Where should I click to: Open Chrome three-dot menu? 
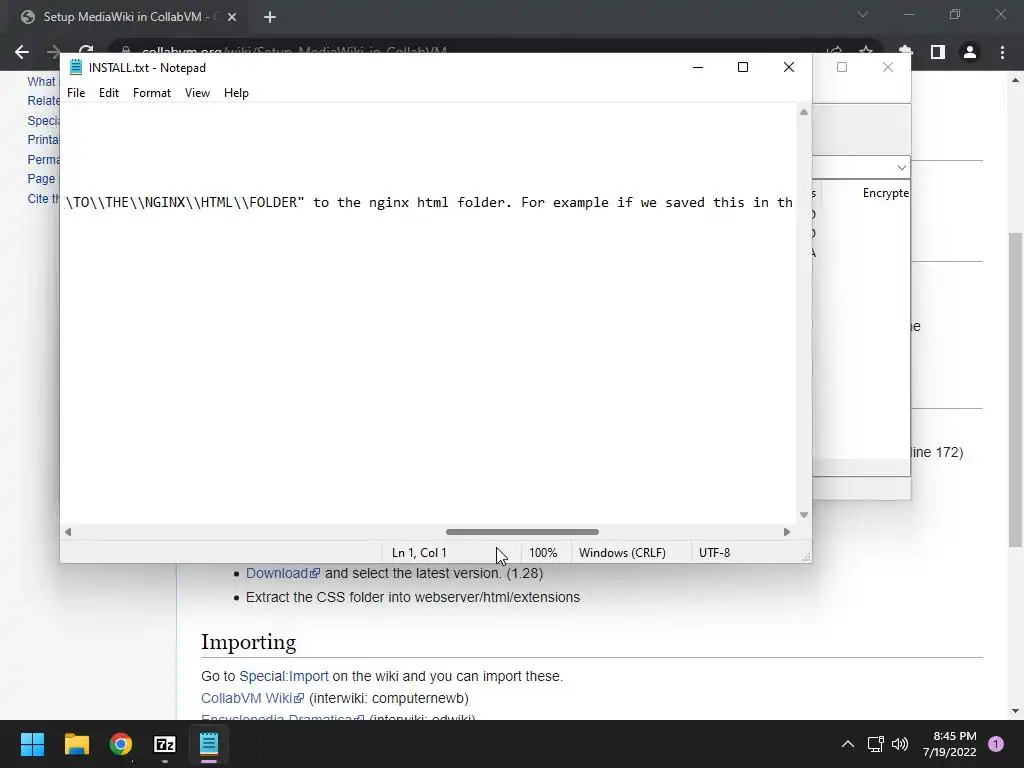pyautogui.click(x=1002, y=52)
